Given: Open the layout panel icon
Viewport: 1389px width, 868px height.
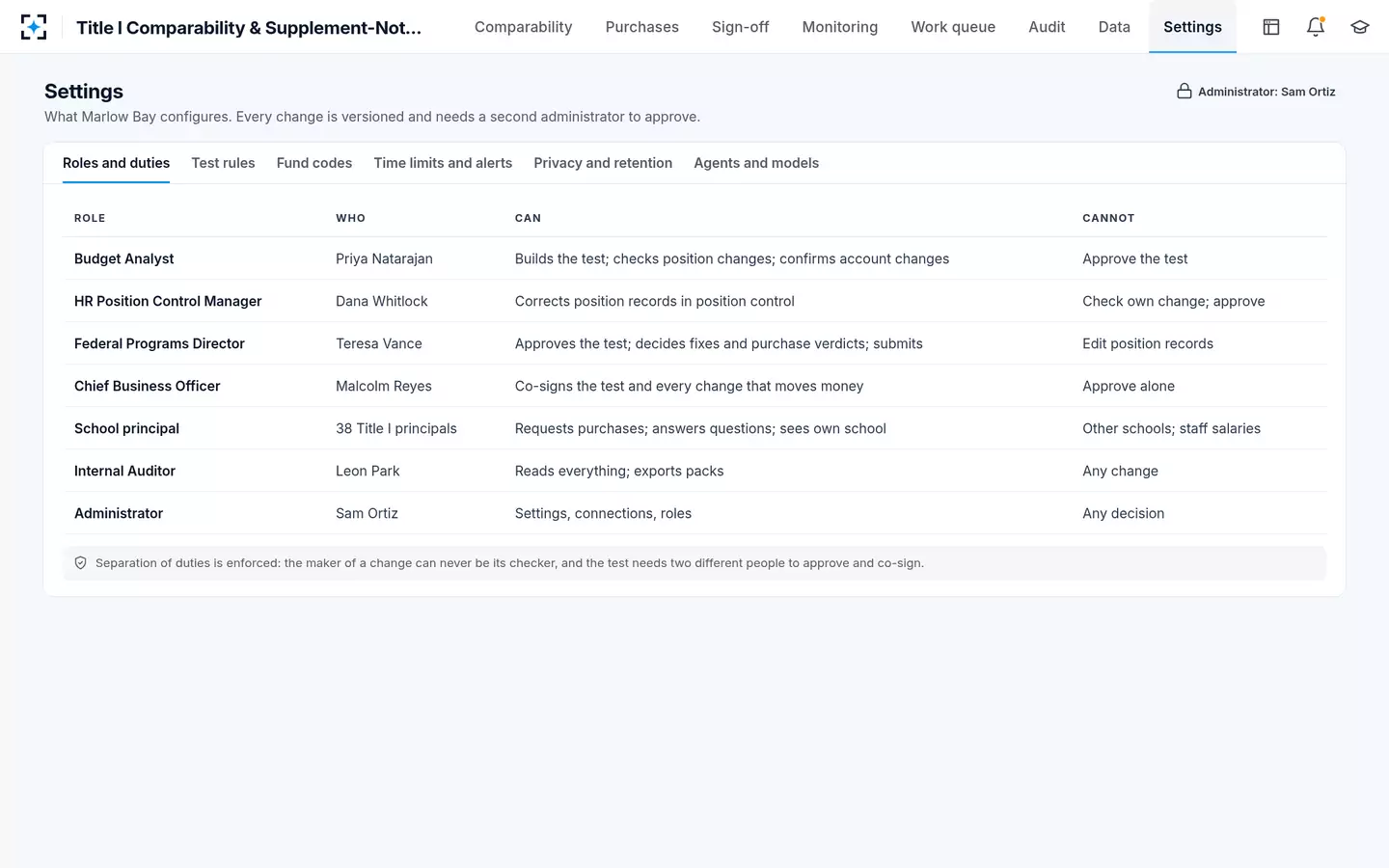Looking at the screenshot, I should click(x=1271, y=27).
